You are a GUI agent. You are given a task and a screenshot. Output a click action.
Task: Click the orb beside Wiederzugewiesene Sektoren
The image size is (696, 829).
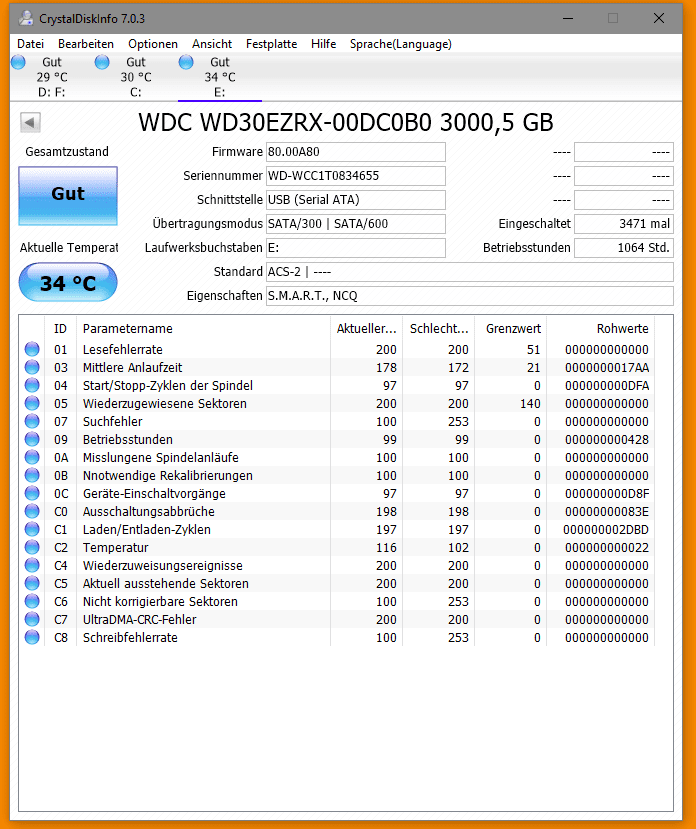pyautogui.click(x=32, y=403)
